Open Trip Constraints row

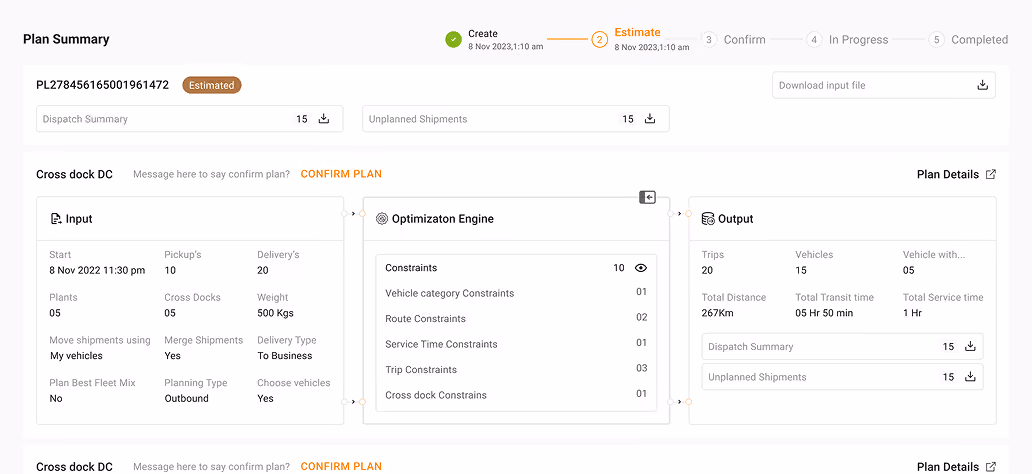click(x=516, y=370)
